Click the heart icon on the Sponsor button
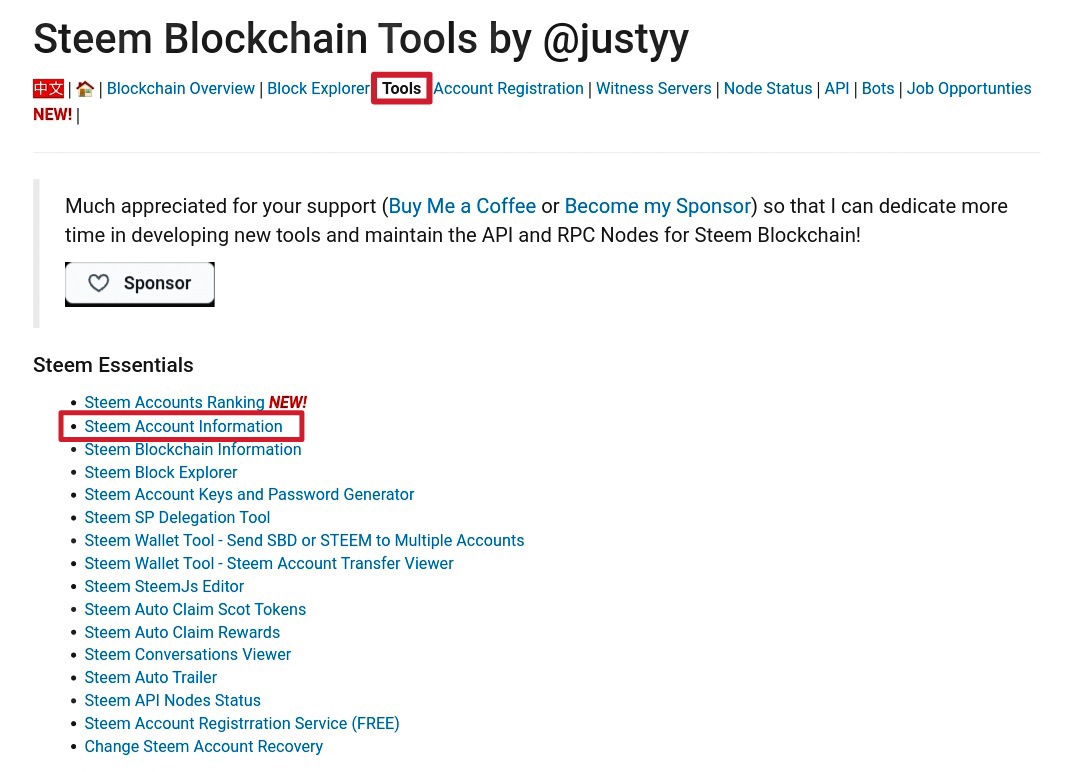The height and width of the screenshot is (772, 1079). [98, 283]
